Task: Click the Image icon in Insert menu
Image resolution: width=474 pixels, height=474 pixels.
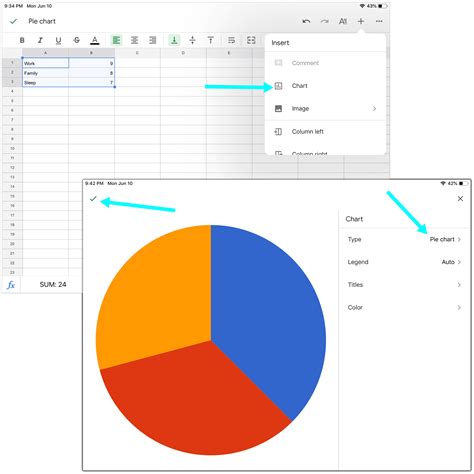Action: (x=278, y=109)
